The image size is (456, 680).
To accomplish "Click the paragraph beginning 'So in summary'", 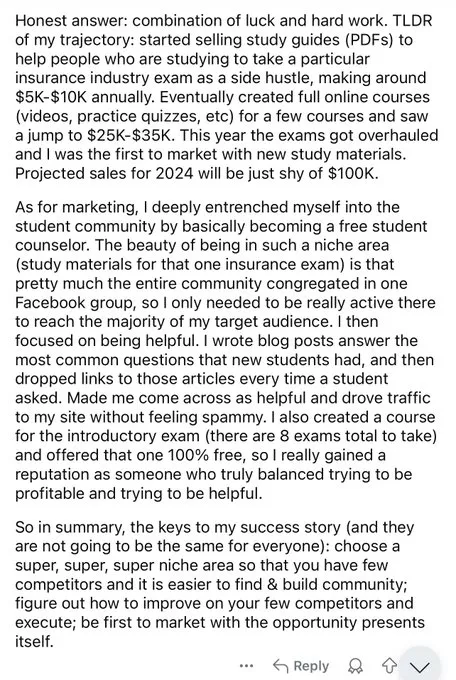I will click(220, 584).
